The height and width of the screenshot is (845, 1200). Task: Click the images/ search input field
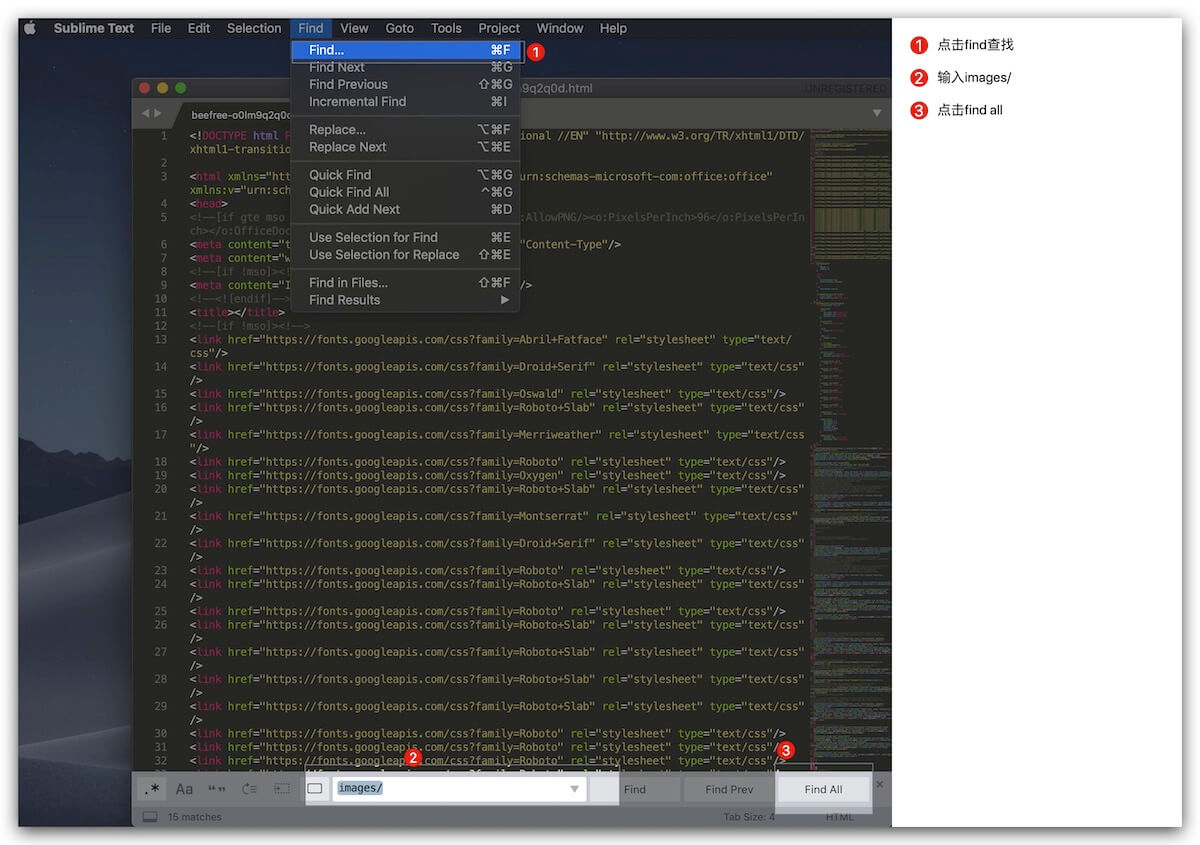(x=450, y=789)
